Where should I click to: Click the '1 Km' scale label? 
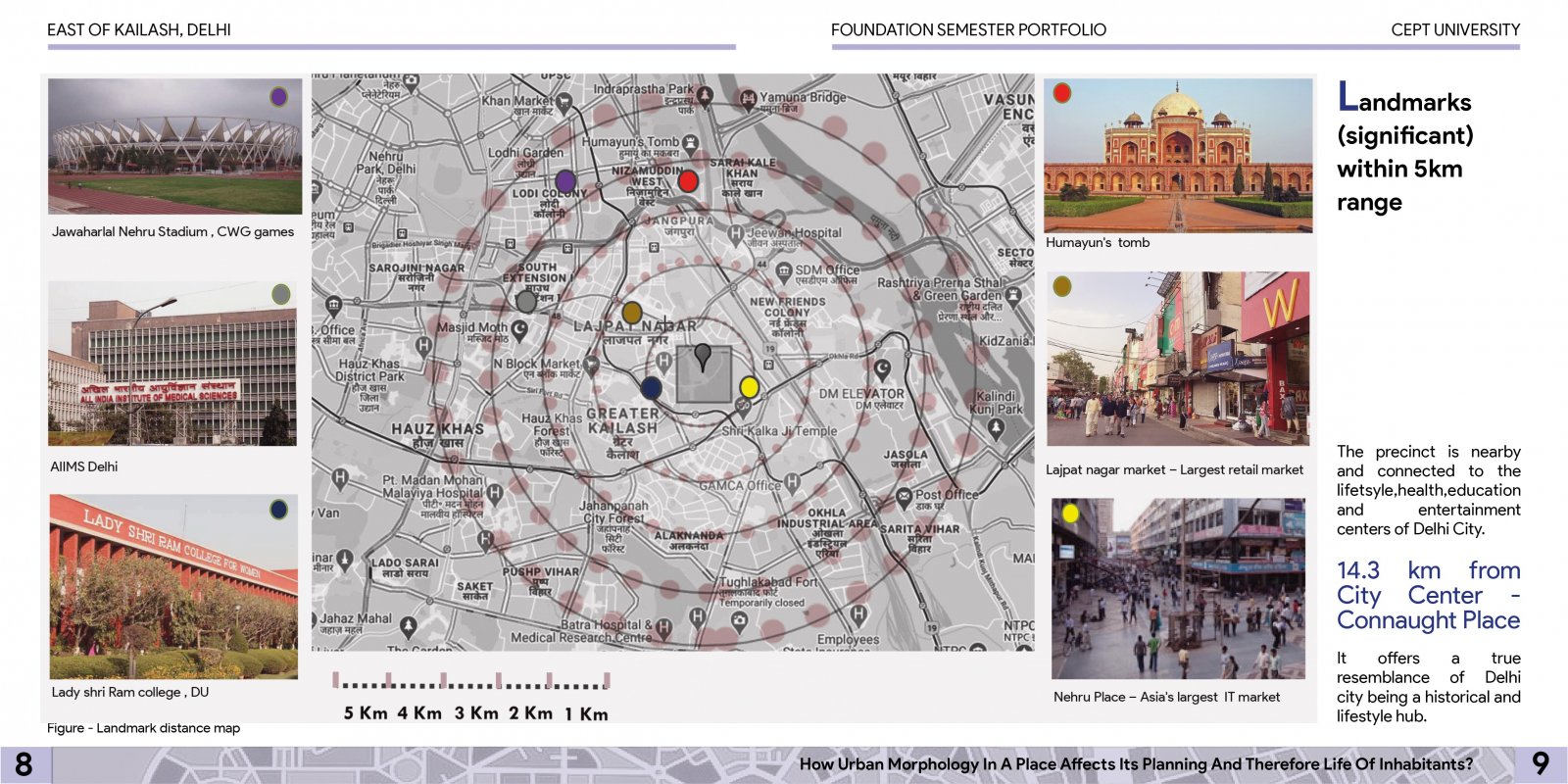click(586, 714)
